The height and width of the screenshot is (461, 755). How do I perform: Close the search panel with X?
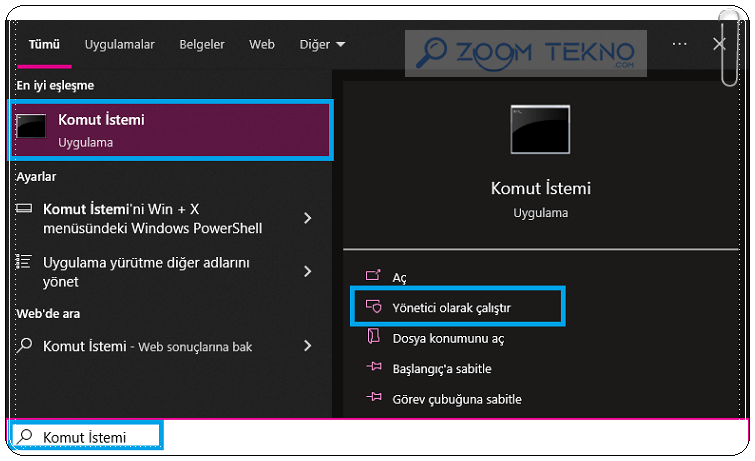[719, 44]
